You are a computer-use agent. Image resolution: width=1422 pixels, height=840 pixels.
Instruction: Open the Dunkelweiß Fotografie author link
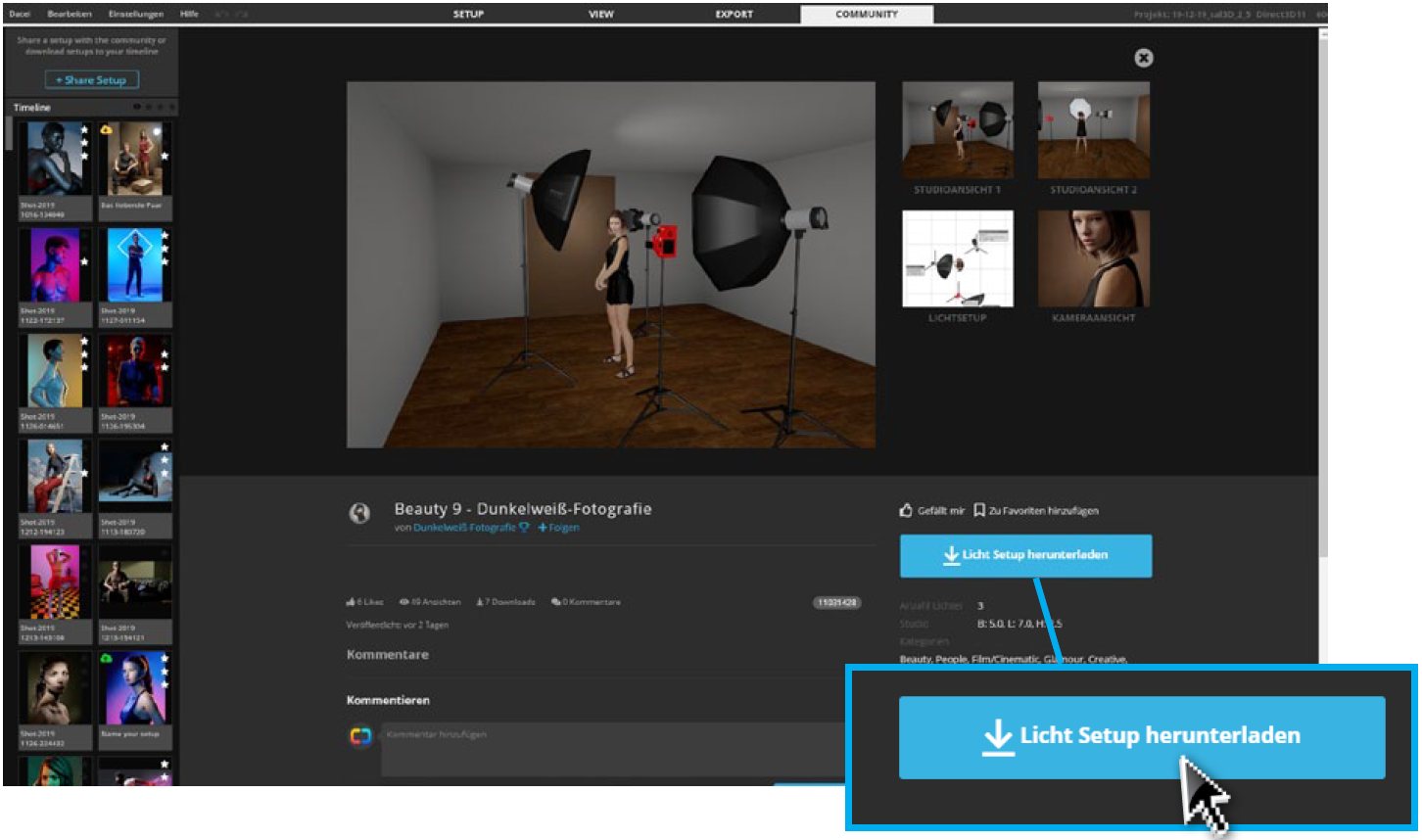pos(464,528)
